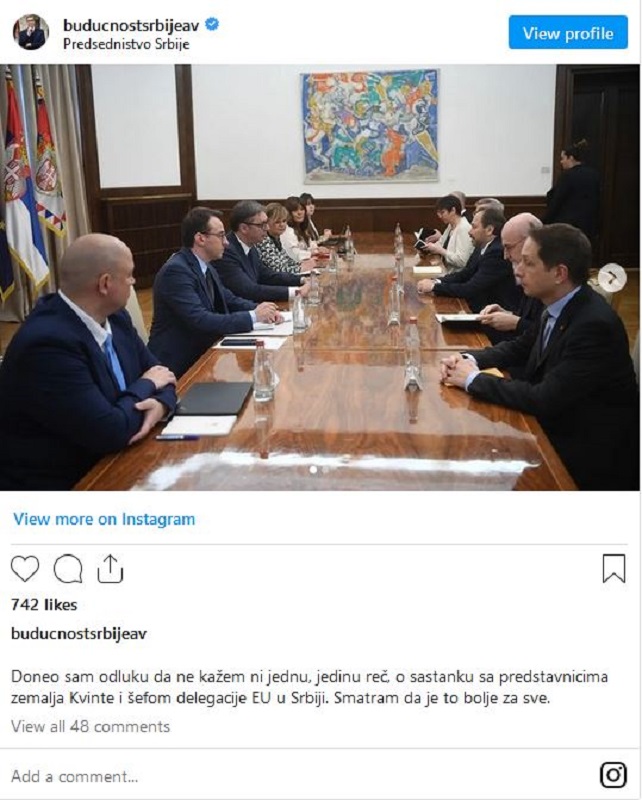Open buducnostsrbijeav profile avatar
The image size is (642, 800).
(x=31, y=32)
